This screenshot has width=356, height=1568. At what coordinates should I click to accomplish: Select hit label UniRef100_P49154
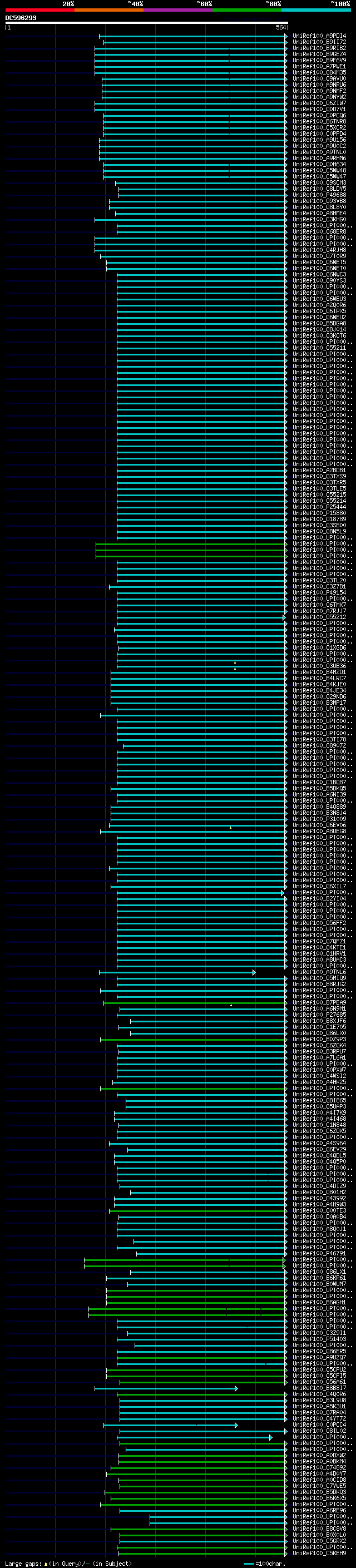pos(319,592)
